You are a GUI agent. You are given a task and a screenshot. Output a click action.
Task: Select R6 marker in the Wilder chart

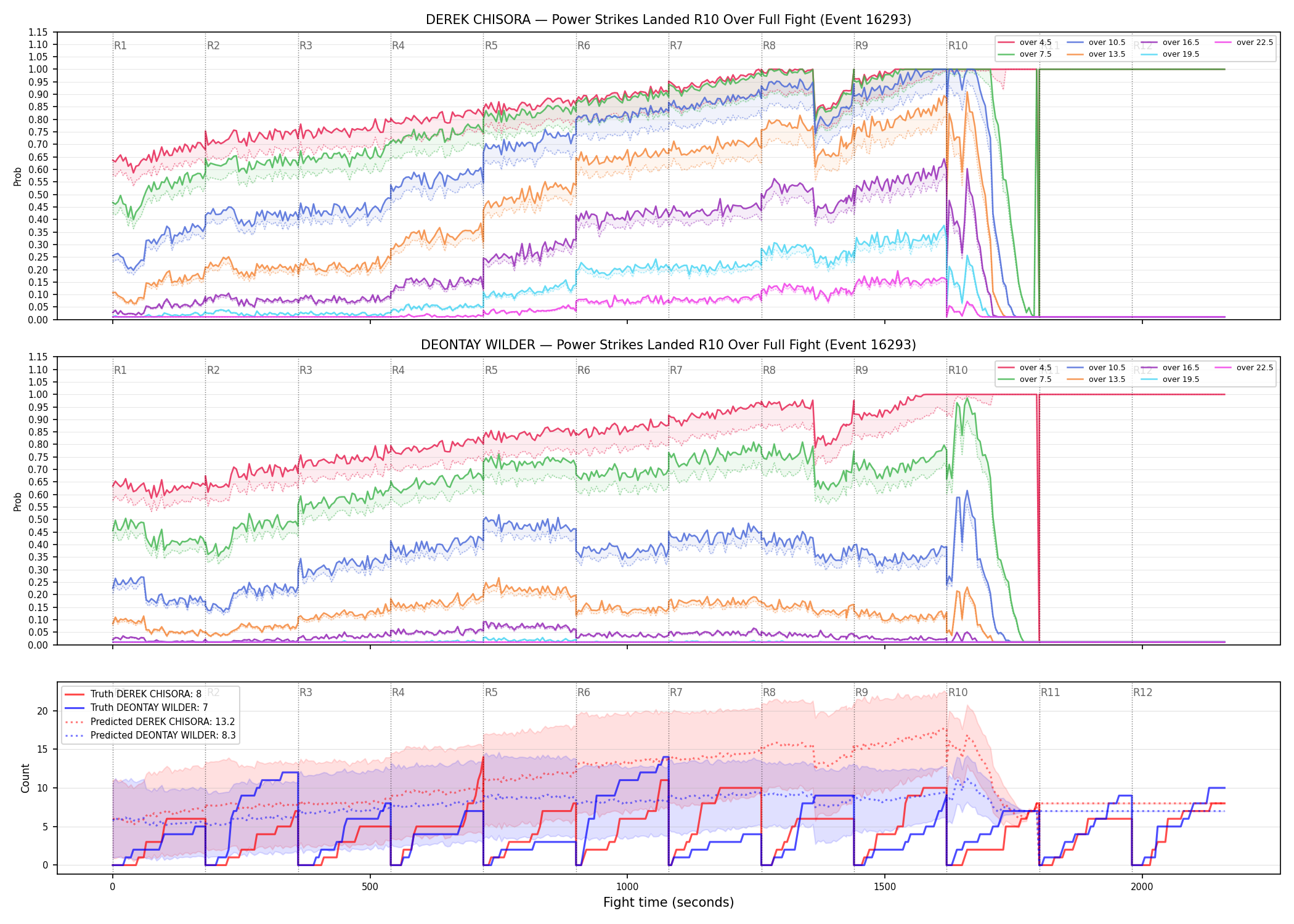pos(584,370)
